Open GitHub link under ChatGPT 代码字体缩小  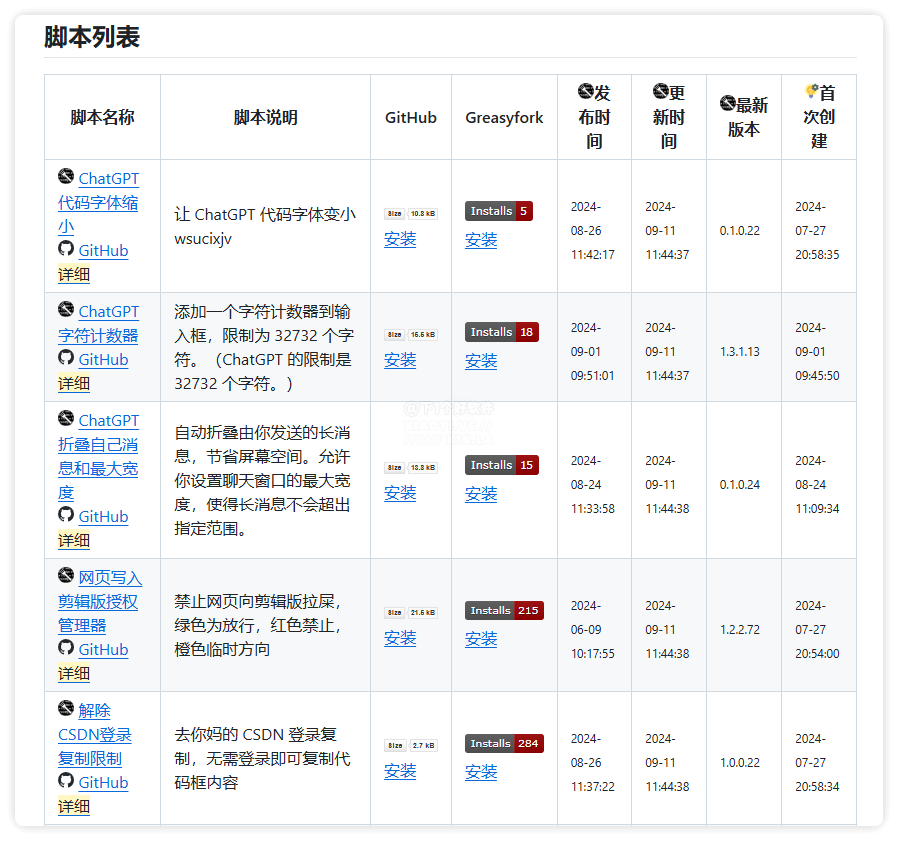tap(103, 250)
